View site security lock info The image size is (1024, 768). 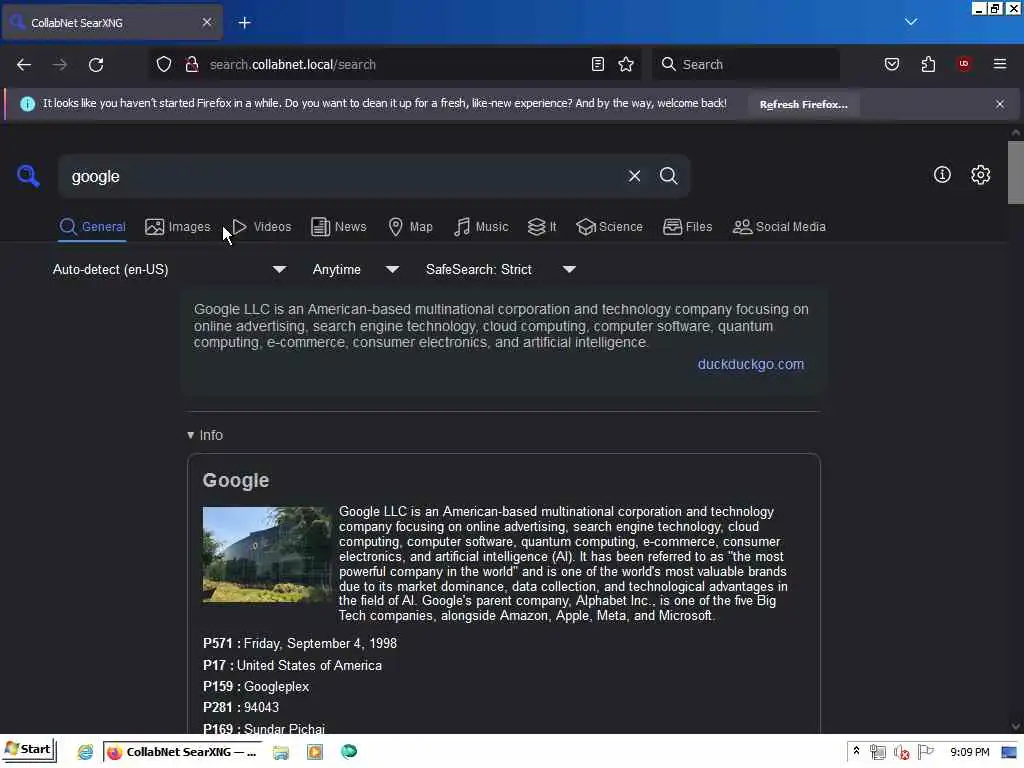coord(191,64)
